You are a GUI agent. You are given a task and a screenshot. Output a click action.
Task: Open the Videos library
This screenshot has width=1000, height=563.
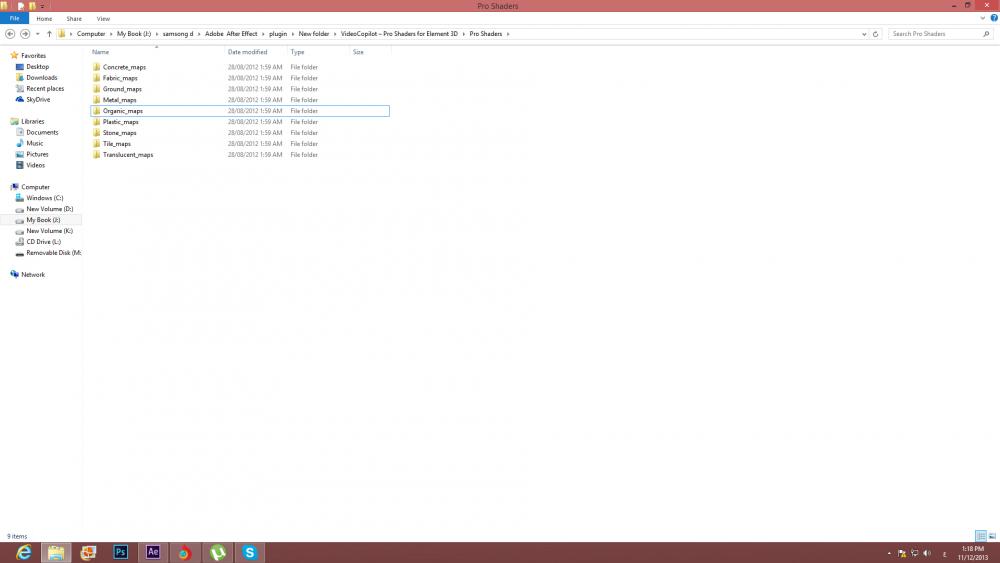[x=35, y=165]
